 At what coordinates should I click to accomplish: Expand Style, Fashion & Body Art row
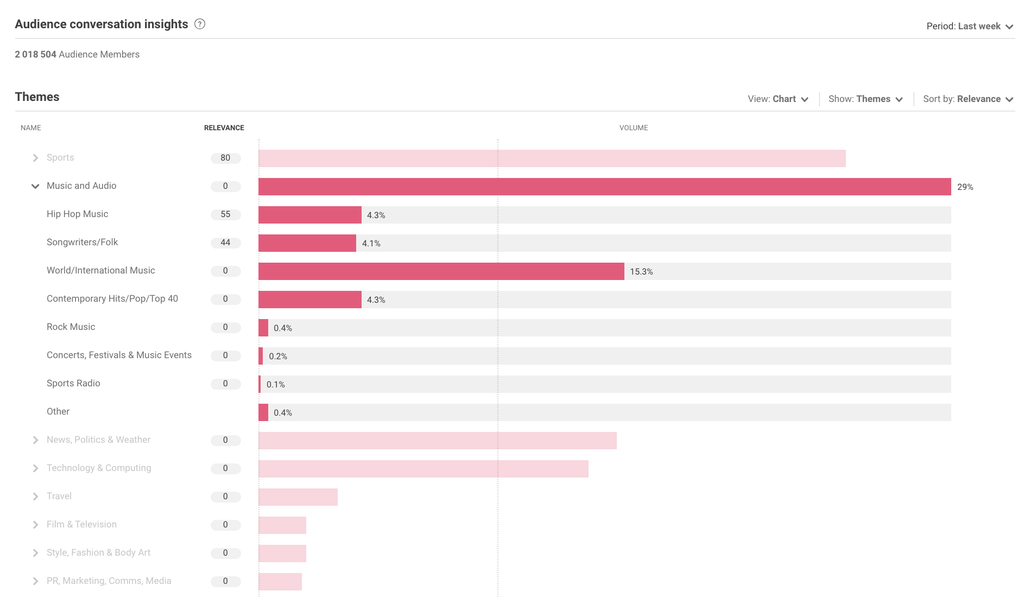[35, 553]
